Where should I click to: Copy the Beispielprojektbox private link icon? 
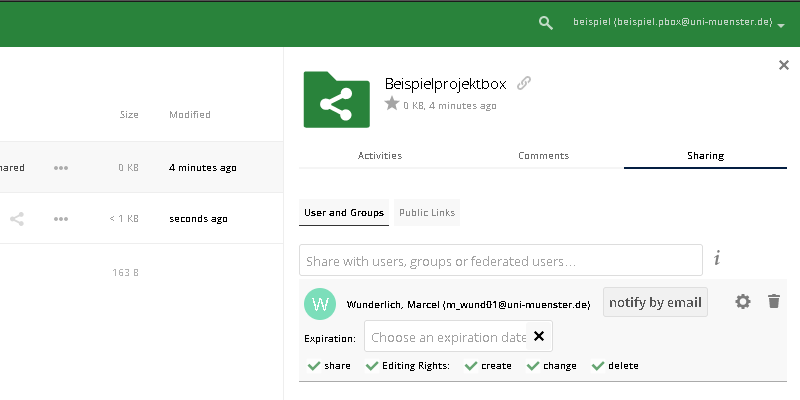pyautogui.click(x=524, y=83)
